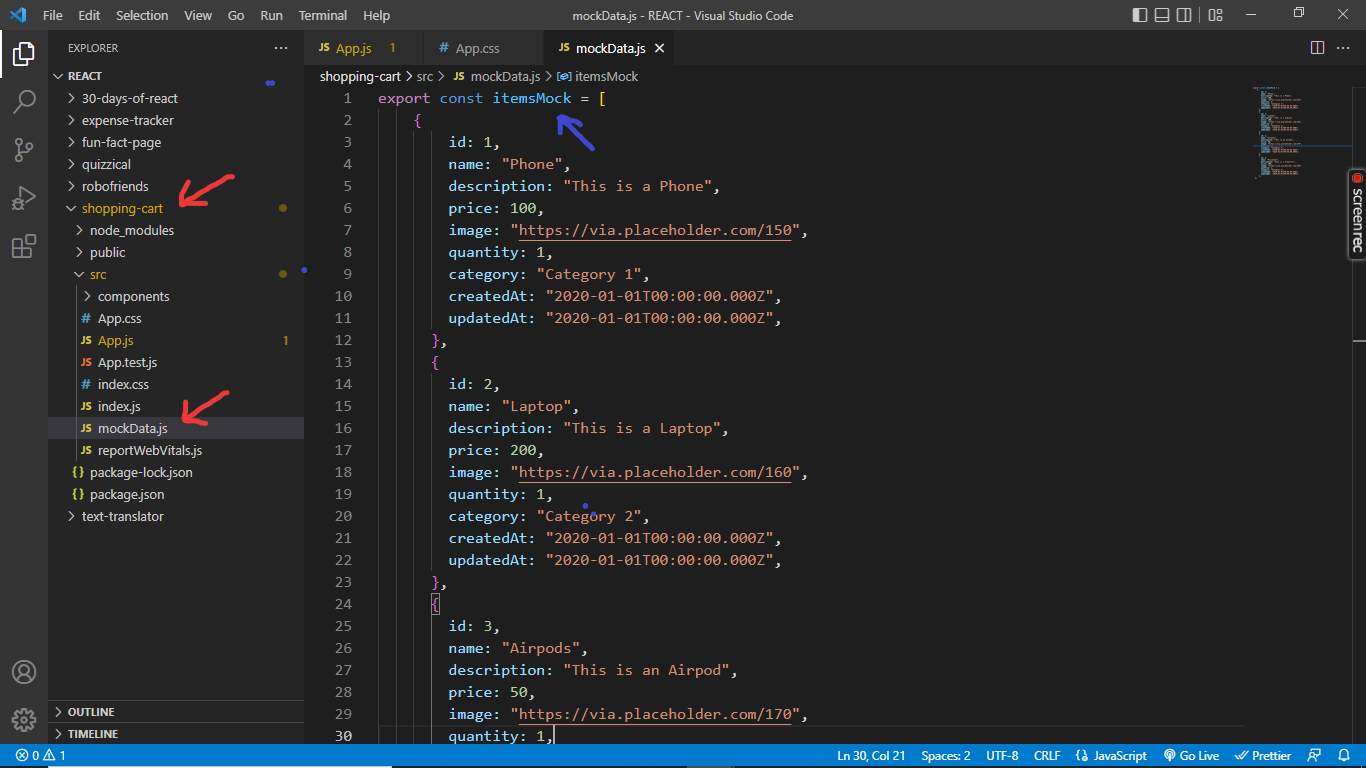Open the Accounts icon in activity bar

[24, 672]
